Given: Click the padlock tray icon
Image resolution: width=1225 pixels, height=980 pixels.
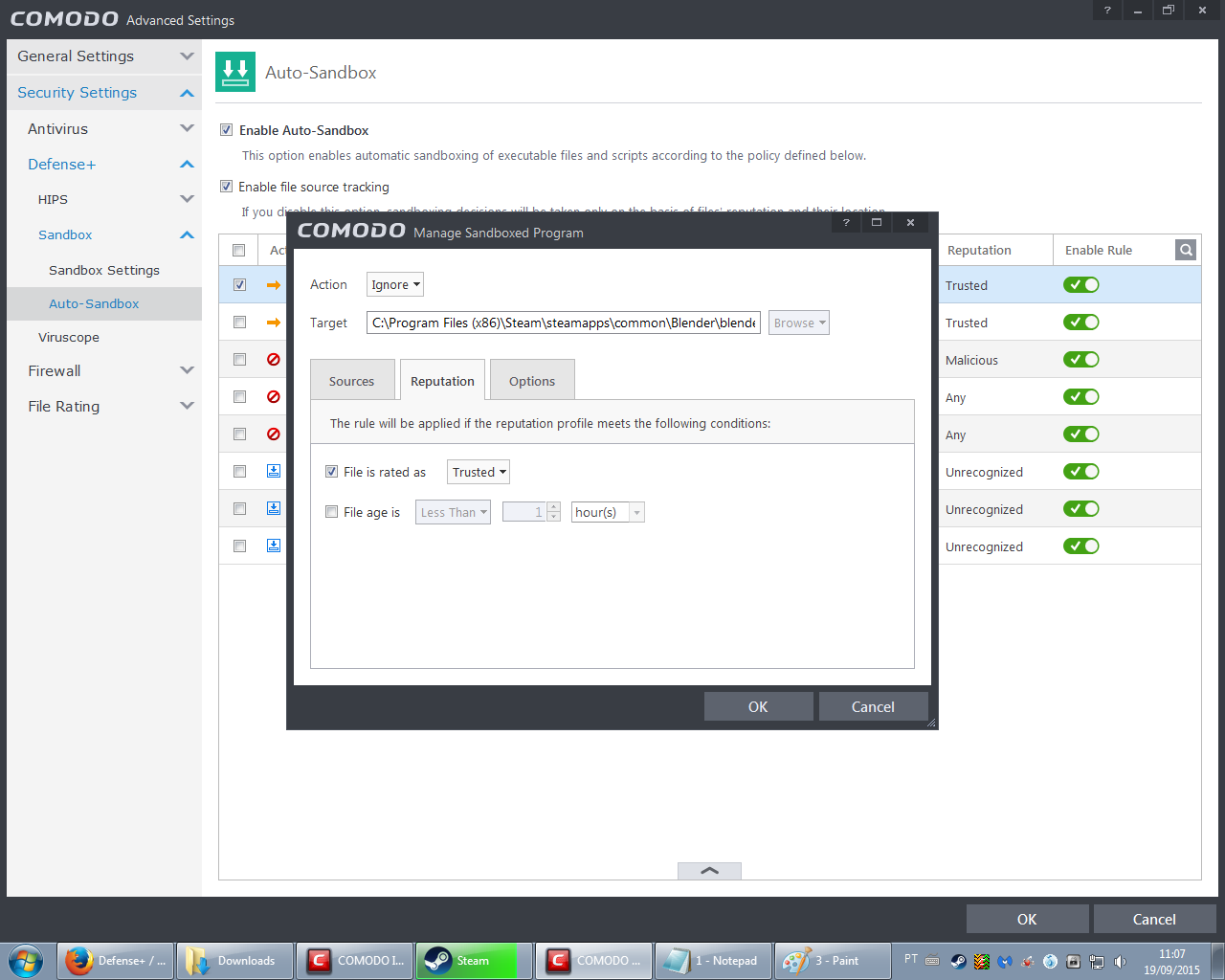Looking at the screenshot, I should [x=1074, y=961].
